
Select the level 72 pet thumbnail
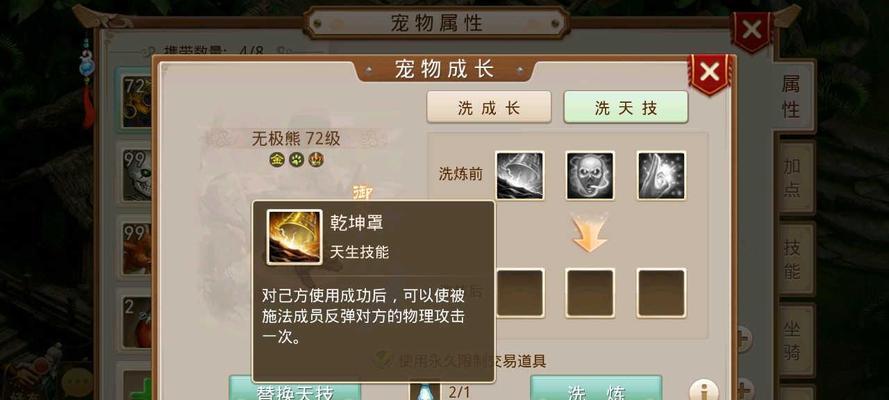click(136, 101)
